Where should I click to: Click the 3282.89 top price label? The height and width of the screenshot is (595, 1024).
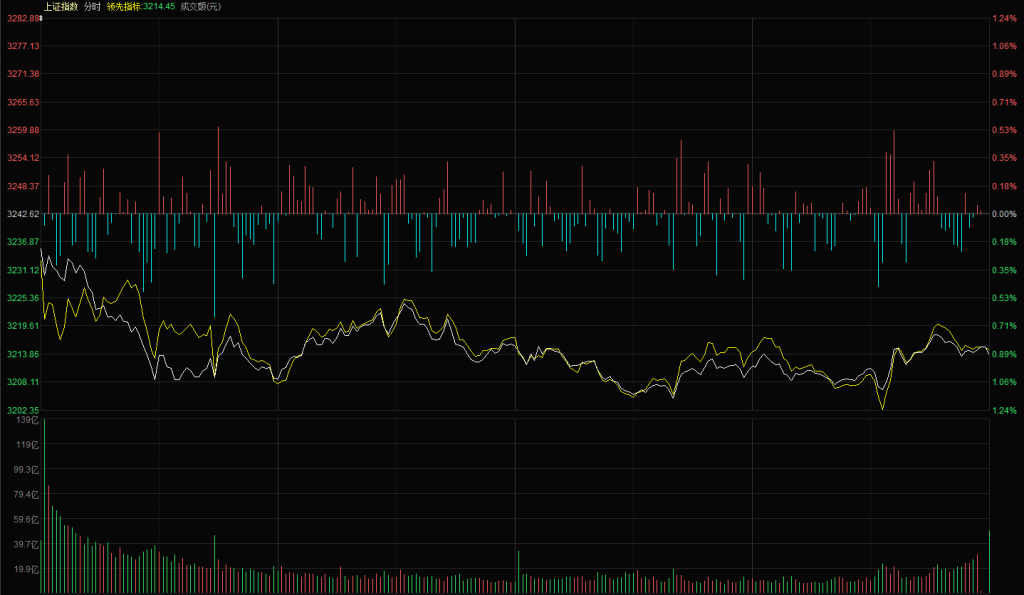coord(21,18)
